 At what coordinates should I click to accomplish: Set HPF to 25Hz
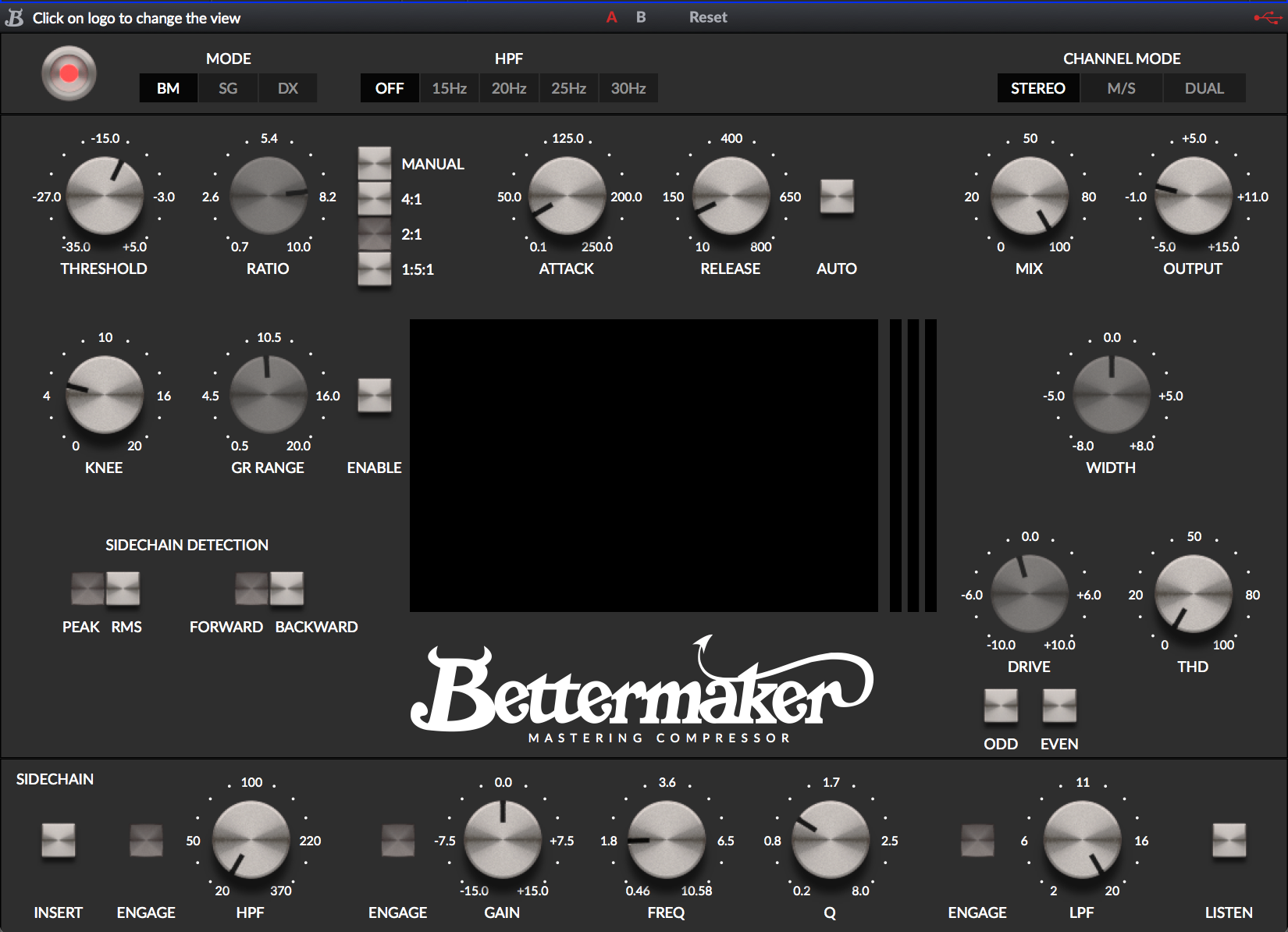pyautogui.click(x=568, y=88)
